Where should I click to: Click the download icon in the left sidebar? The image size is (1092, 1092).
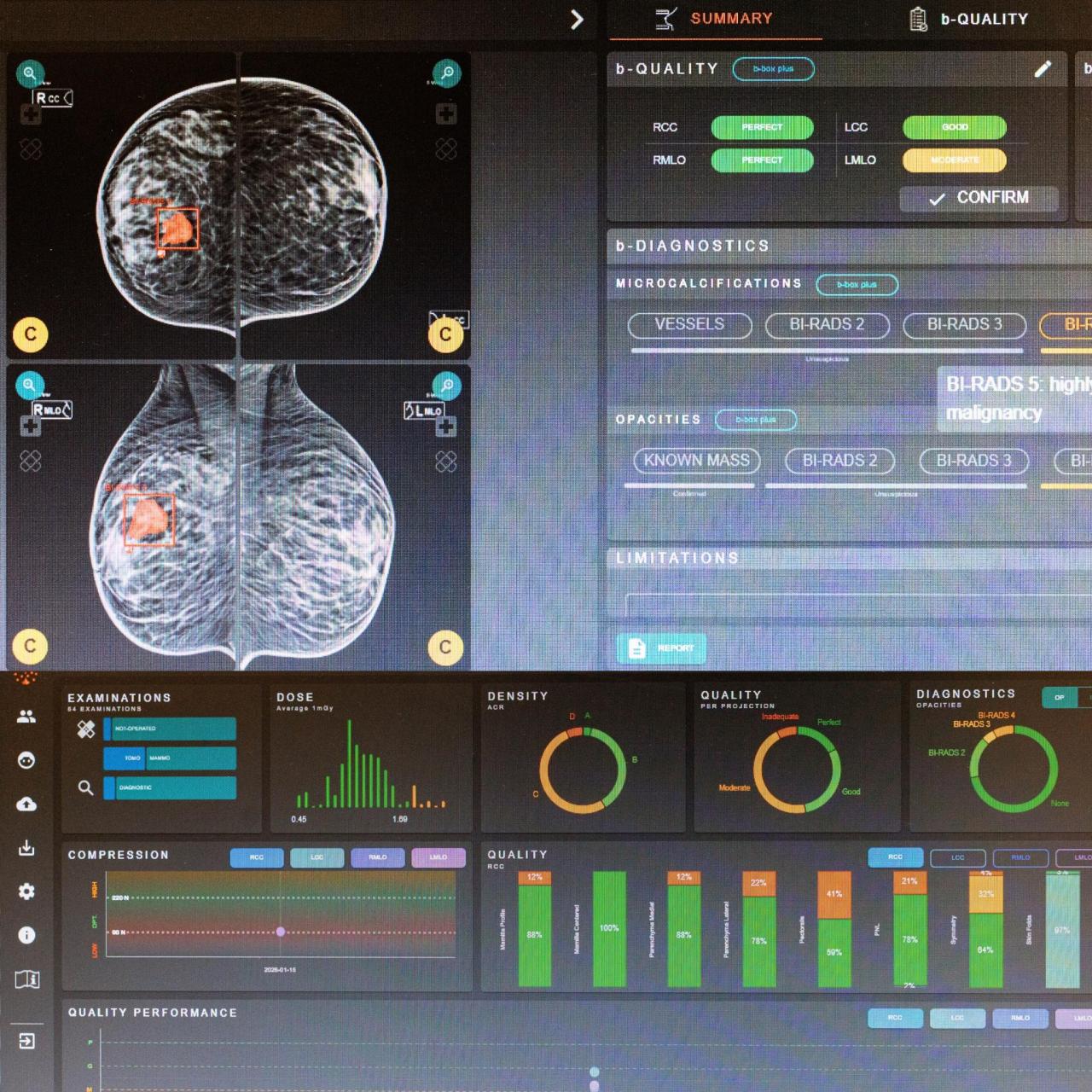point(26,848)
